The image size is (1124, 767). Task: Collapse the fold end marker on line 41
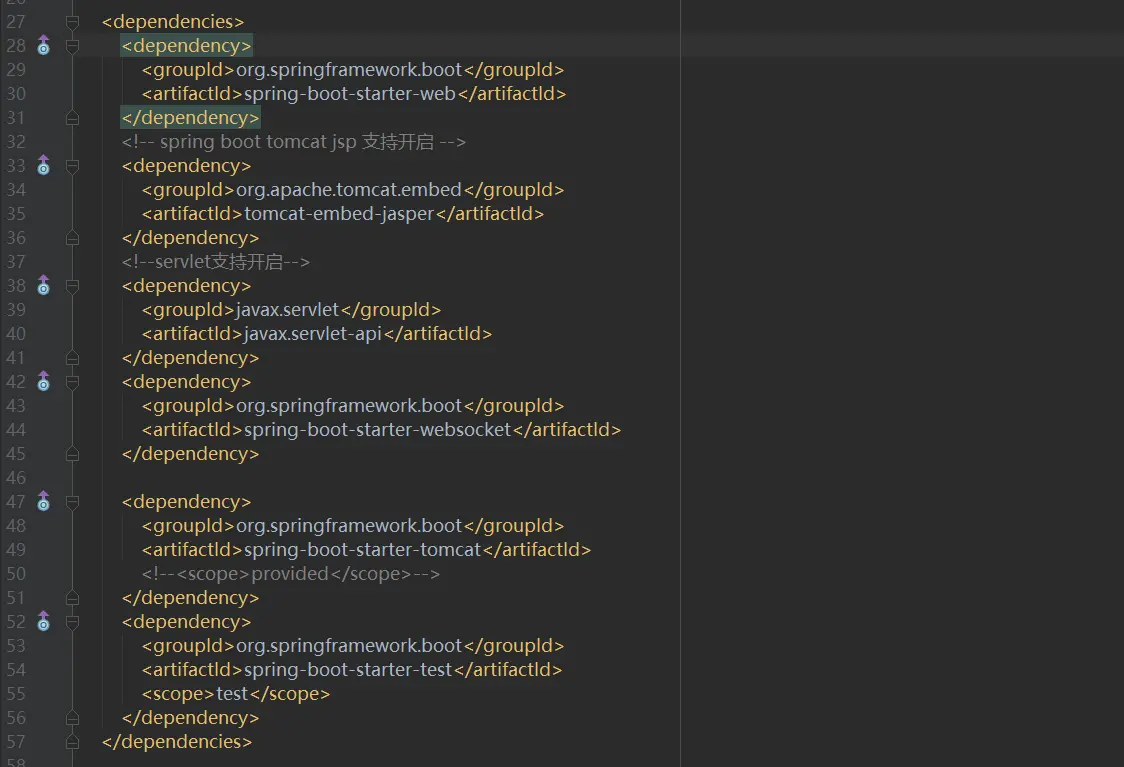click(x=72, y=358)
